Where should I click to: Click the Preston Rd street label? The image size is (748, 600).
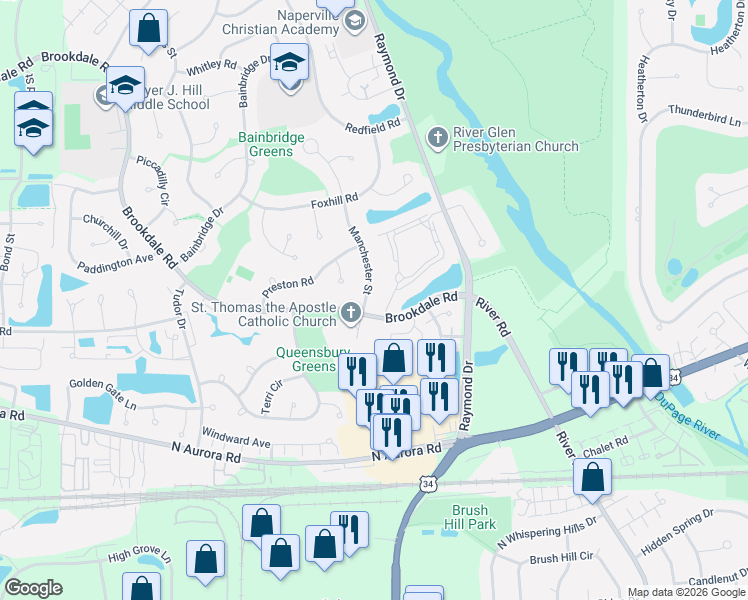point(288,286)
